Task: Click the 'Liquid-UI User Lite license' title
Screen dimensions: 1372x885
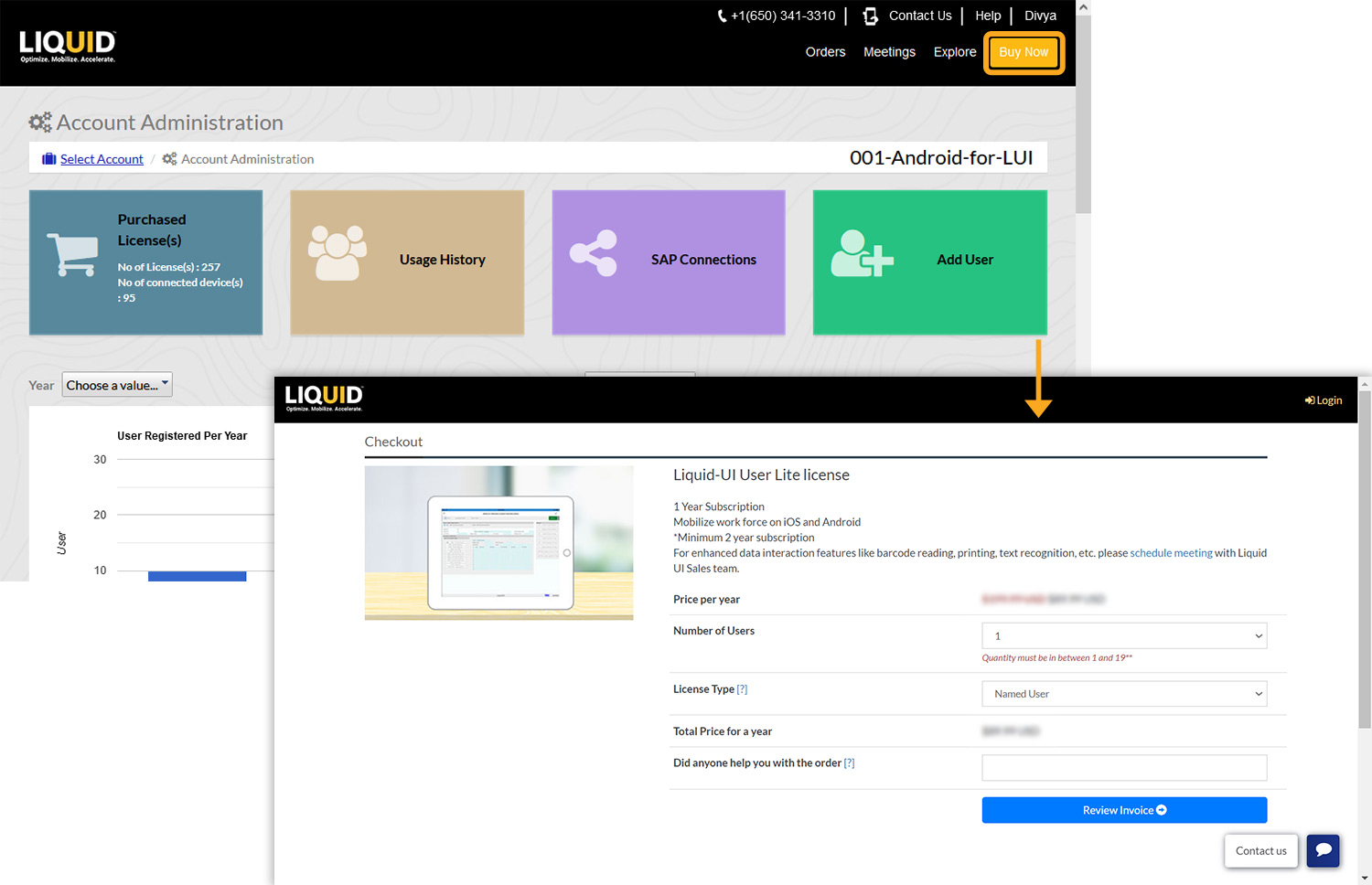Action: (761, 475)
